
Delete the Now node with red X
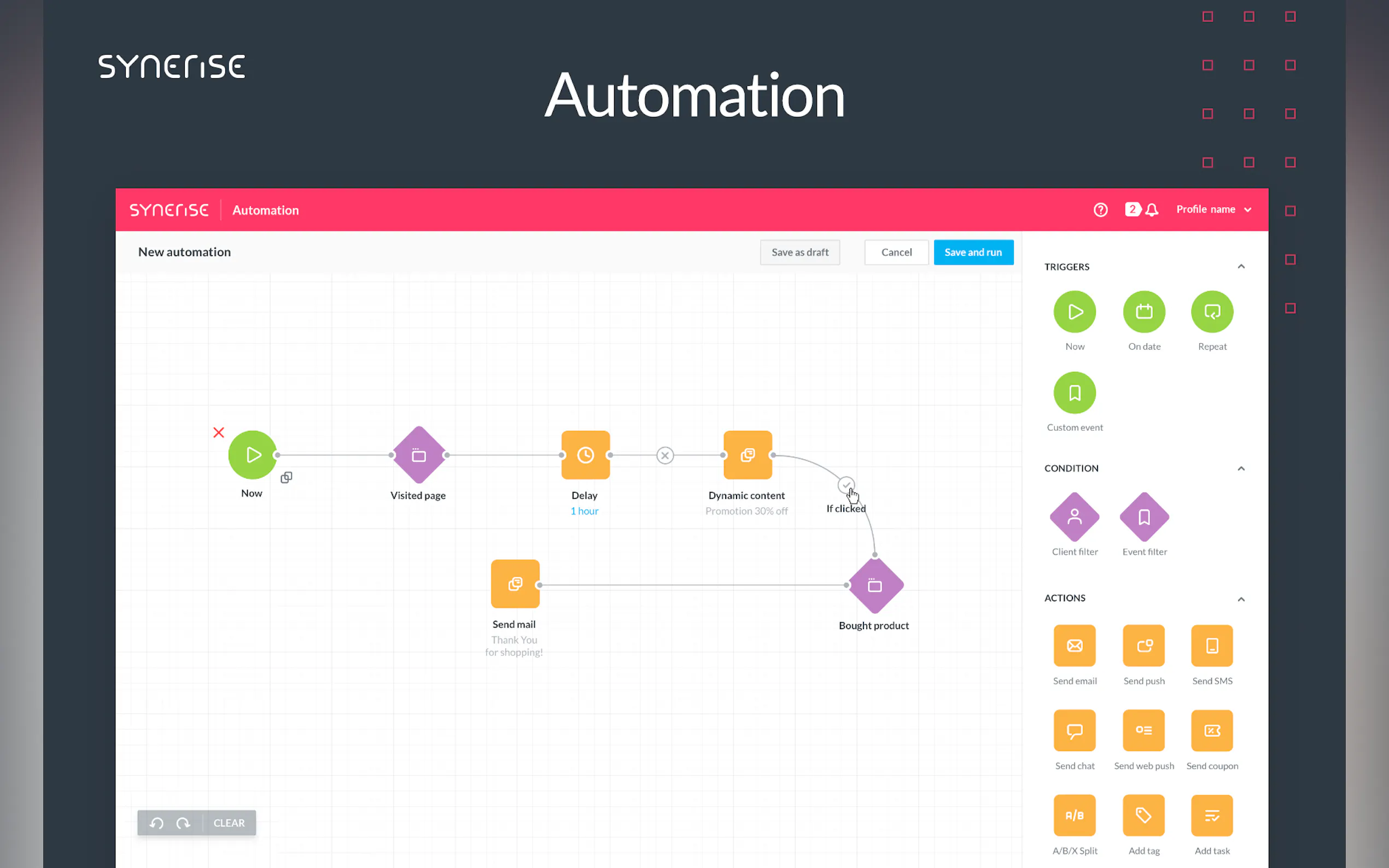click(219, 432)
